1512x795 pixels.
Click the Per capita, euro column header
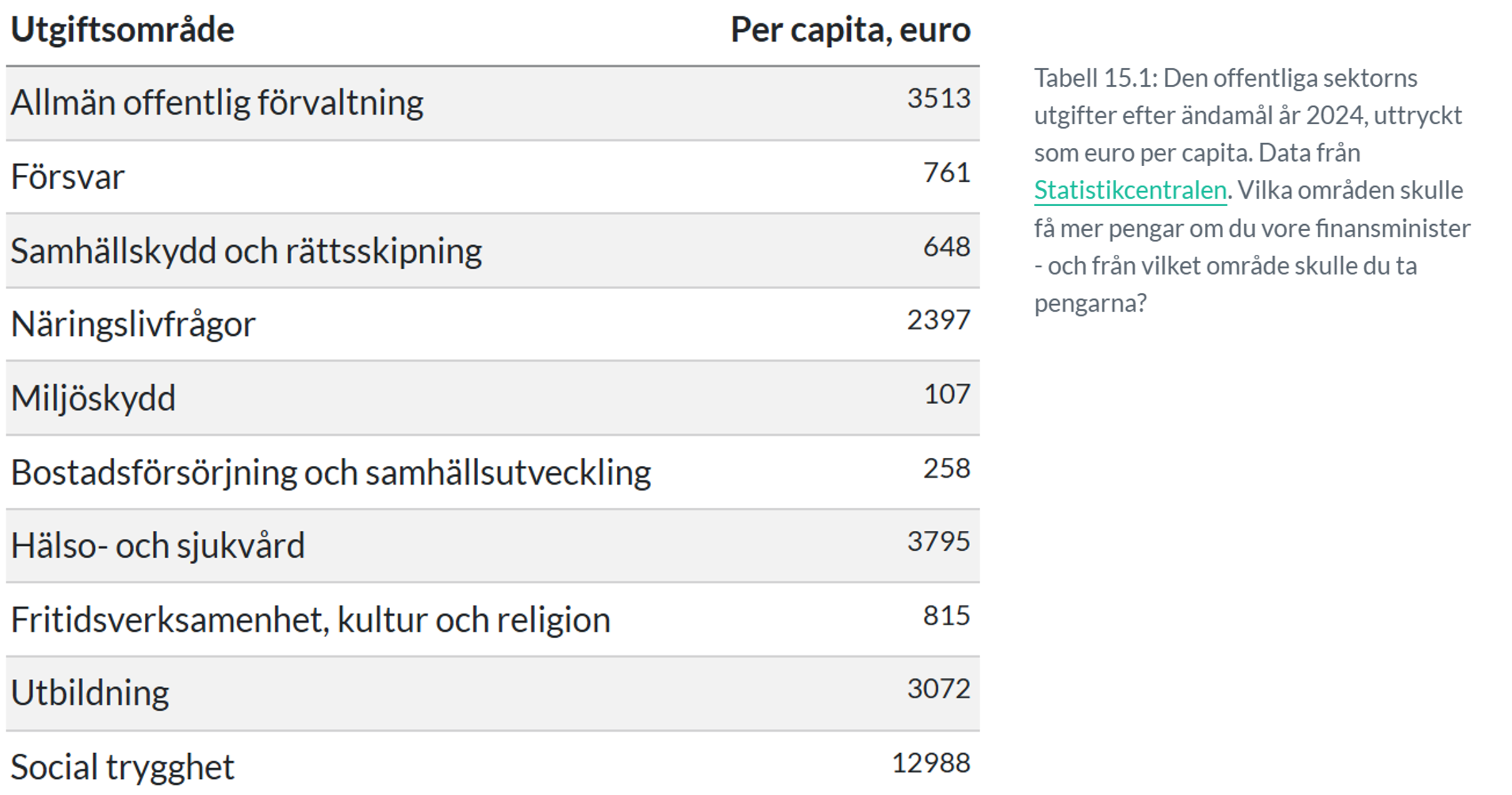point(850,29)
